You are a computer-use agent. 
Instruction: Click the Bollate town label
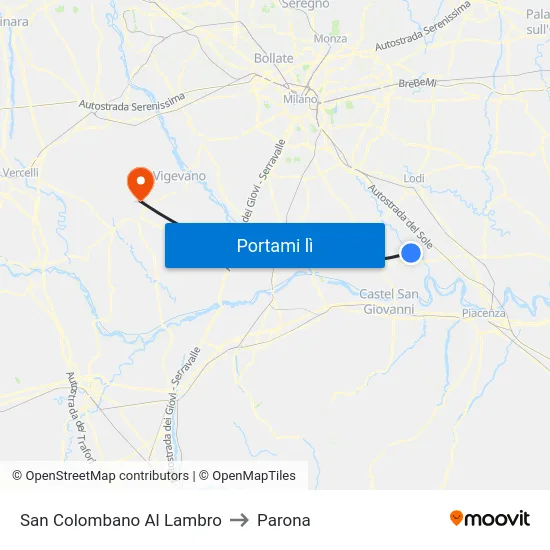[x=274, y=58]
